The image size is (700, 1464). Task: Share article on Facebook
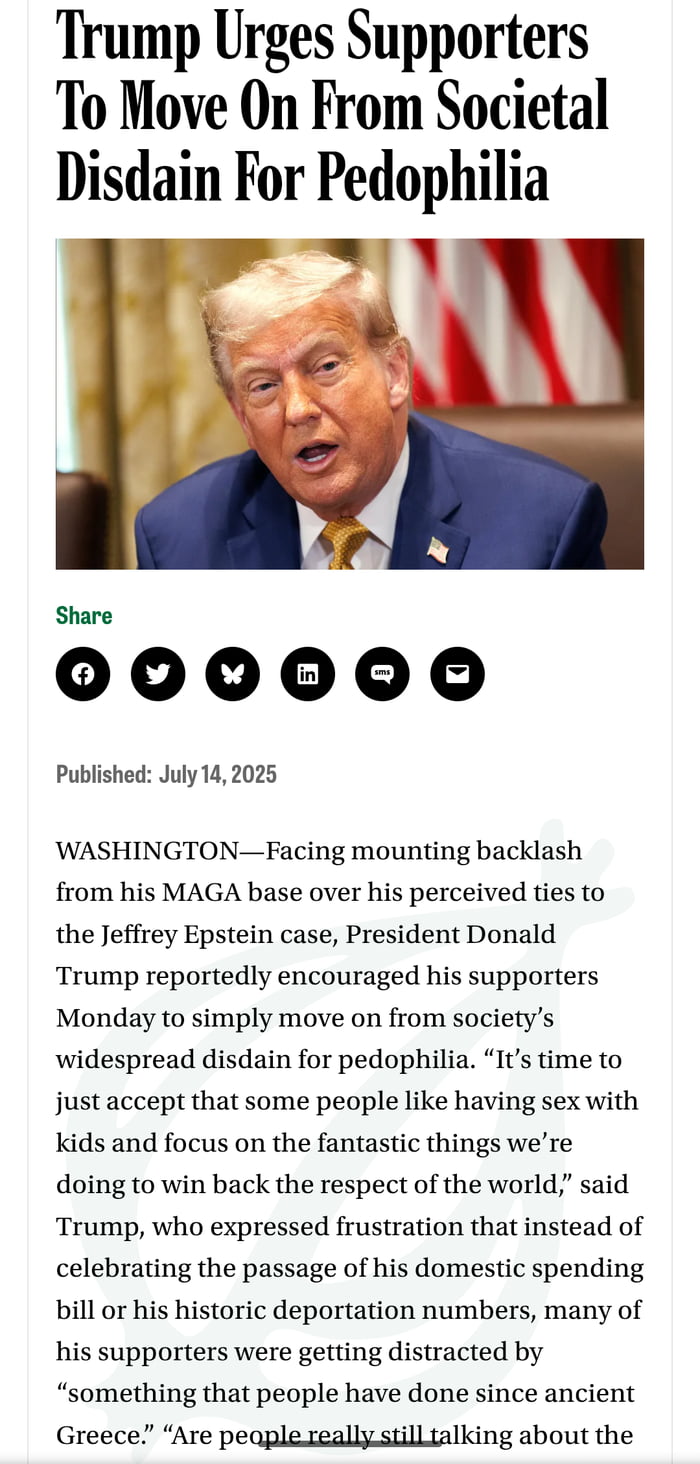(83, 674)
